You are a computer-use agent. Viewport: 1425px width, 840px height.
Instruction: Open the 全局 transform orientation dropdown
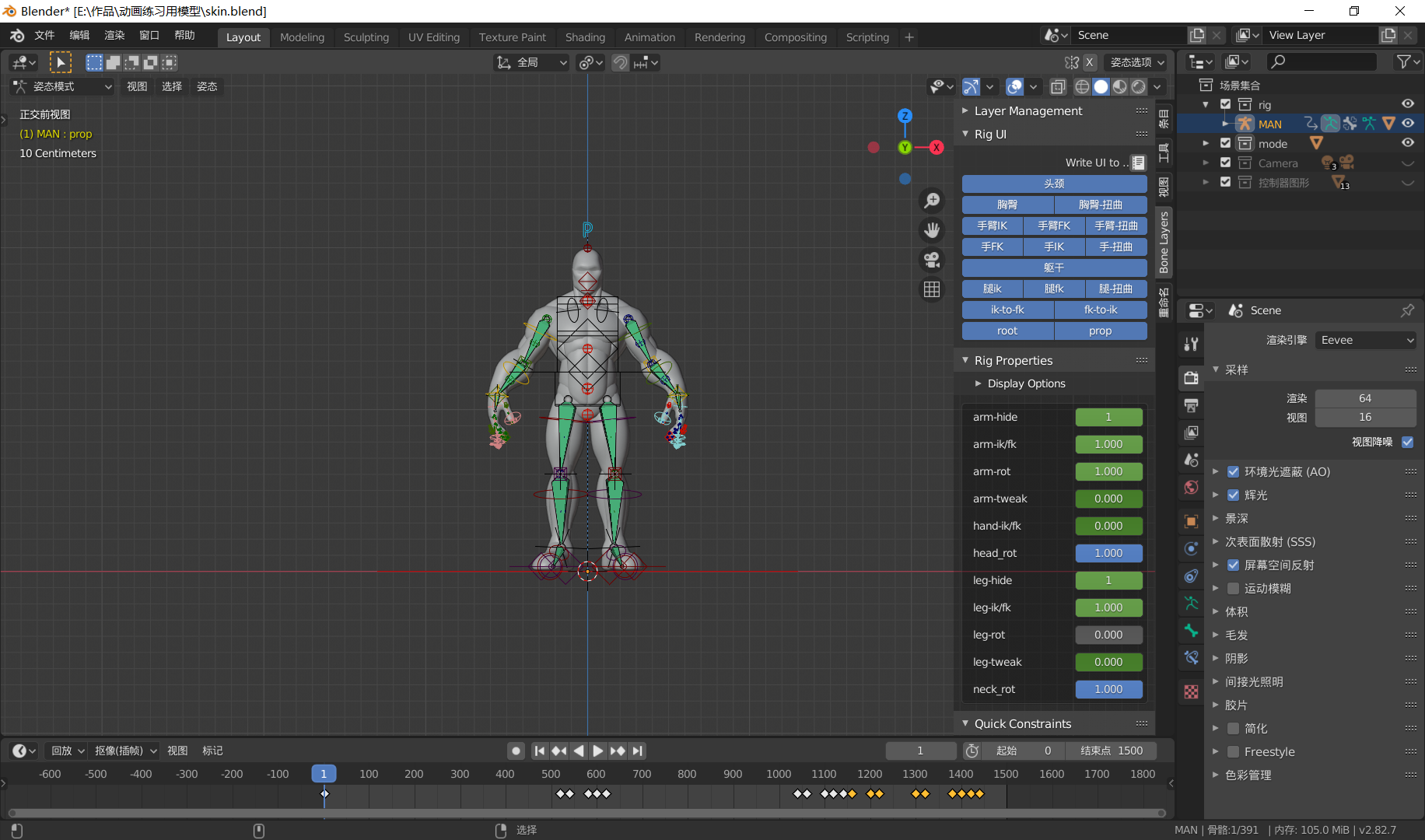point(532,62)
